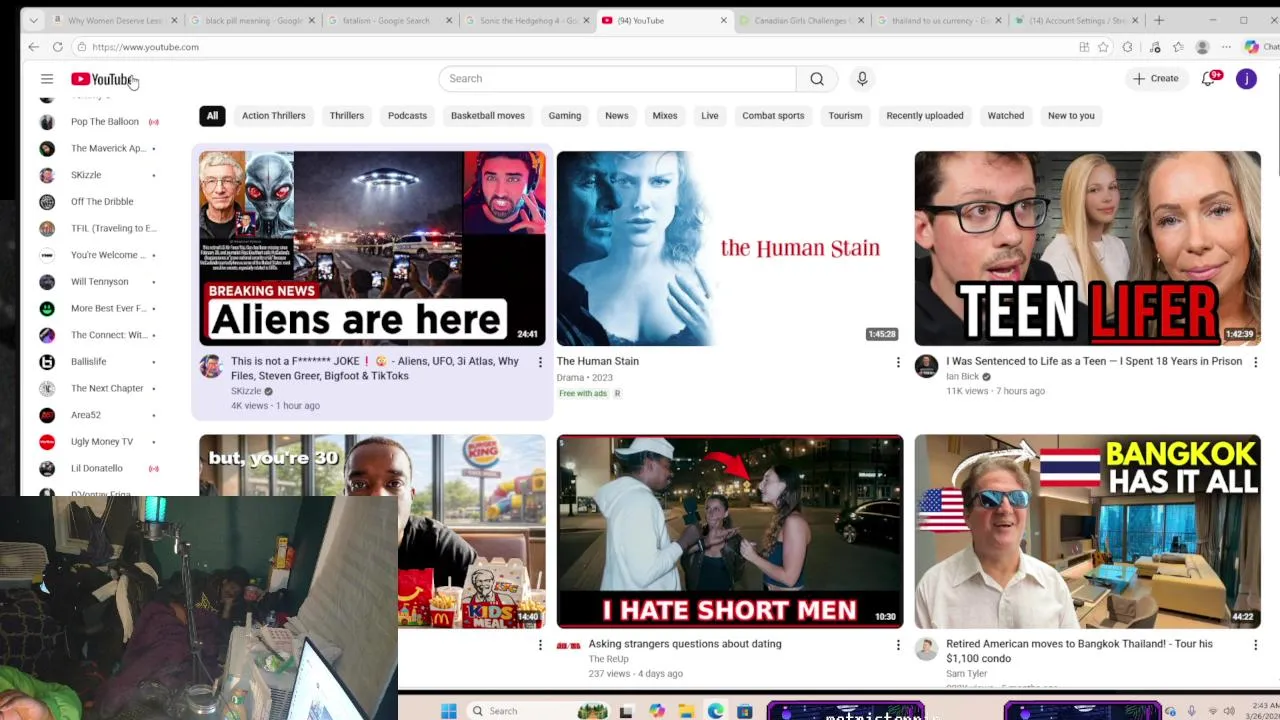The width and height of the screenshot is (1280, 720).
Task: Open The ReUp channel avatar
Action: click(x=568, y=647)
